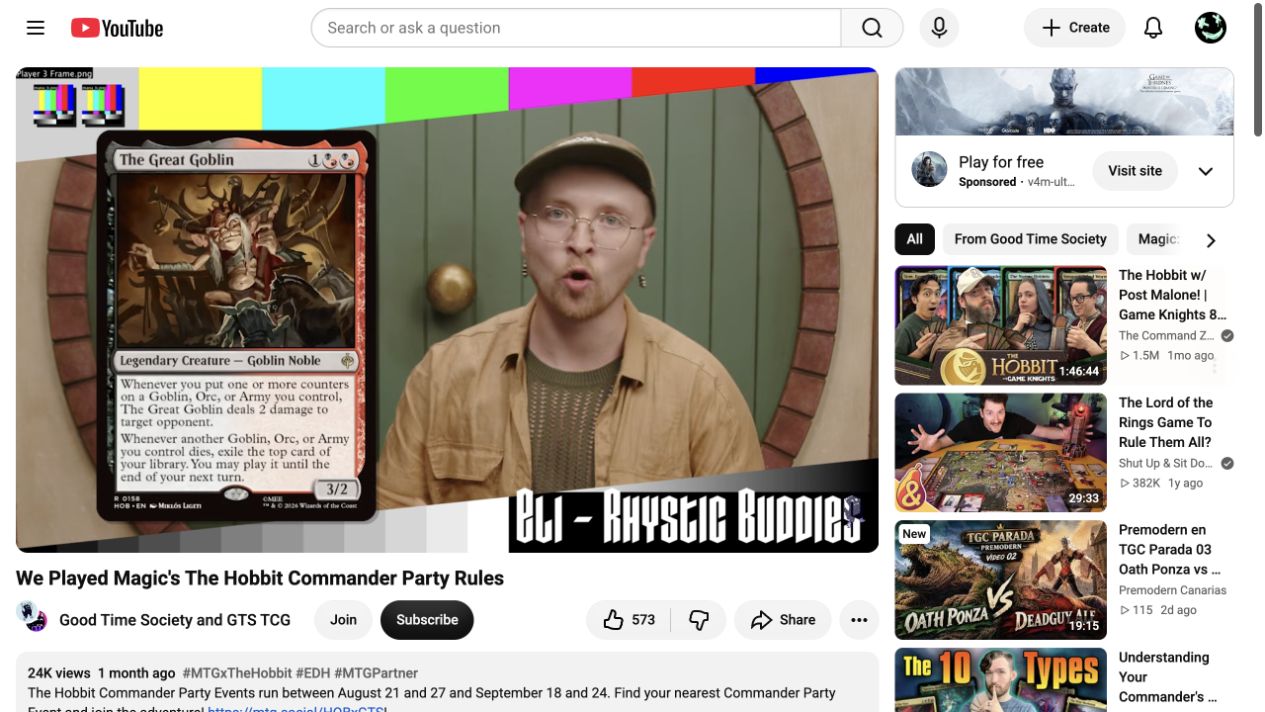This screenshot has width=1265, height=712.
Task: Click the Shut Up & Sit Down channel name
Action: click(1165, 463)
